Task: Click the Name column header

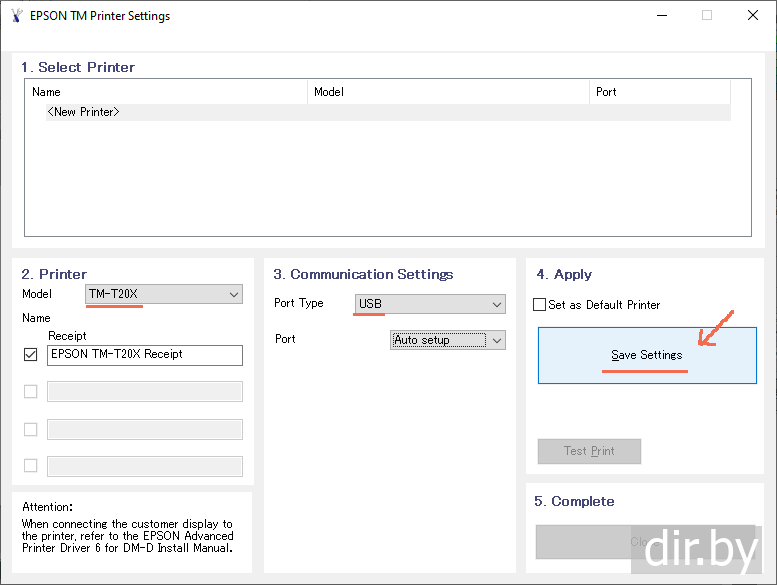Action: [167, 92]
